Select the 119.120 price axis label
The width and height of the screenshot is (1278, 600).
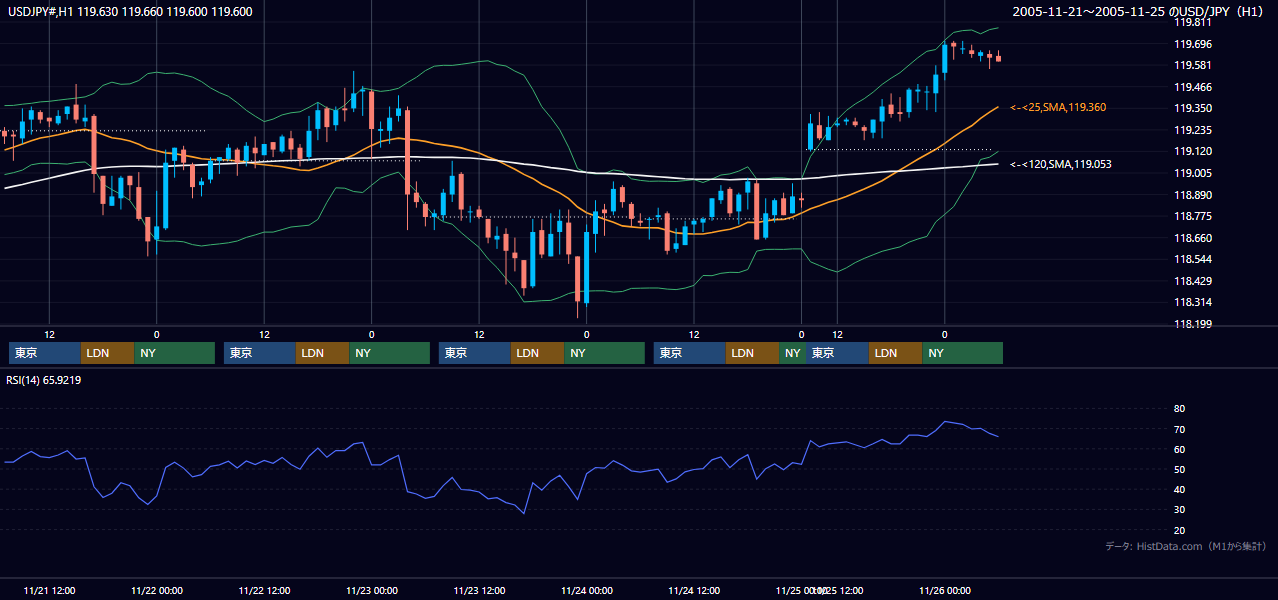pyautogui.click(x=1192, y=151)
